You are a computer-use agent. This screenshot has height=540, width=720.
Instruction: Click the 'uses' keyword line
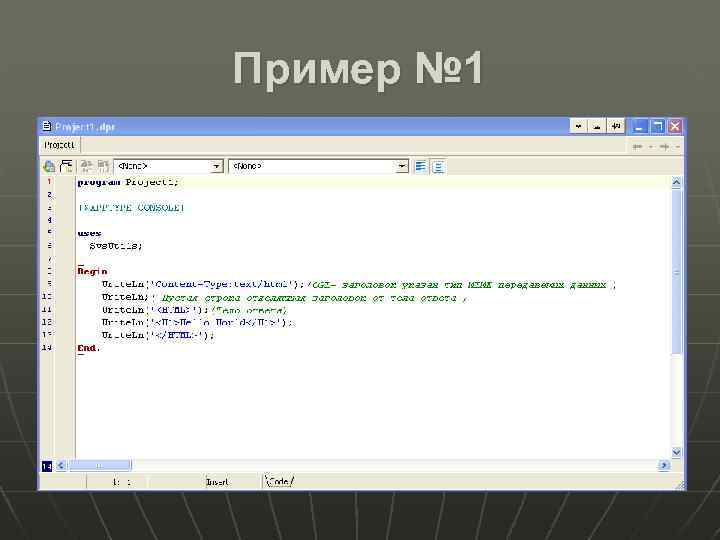pos(90,233)
